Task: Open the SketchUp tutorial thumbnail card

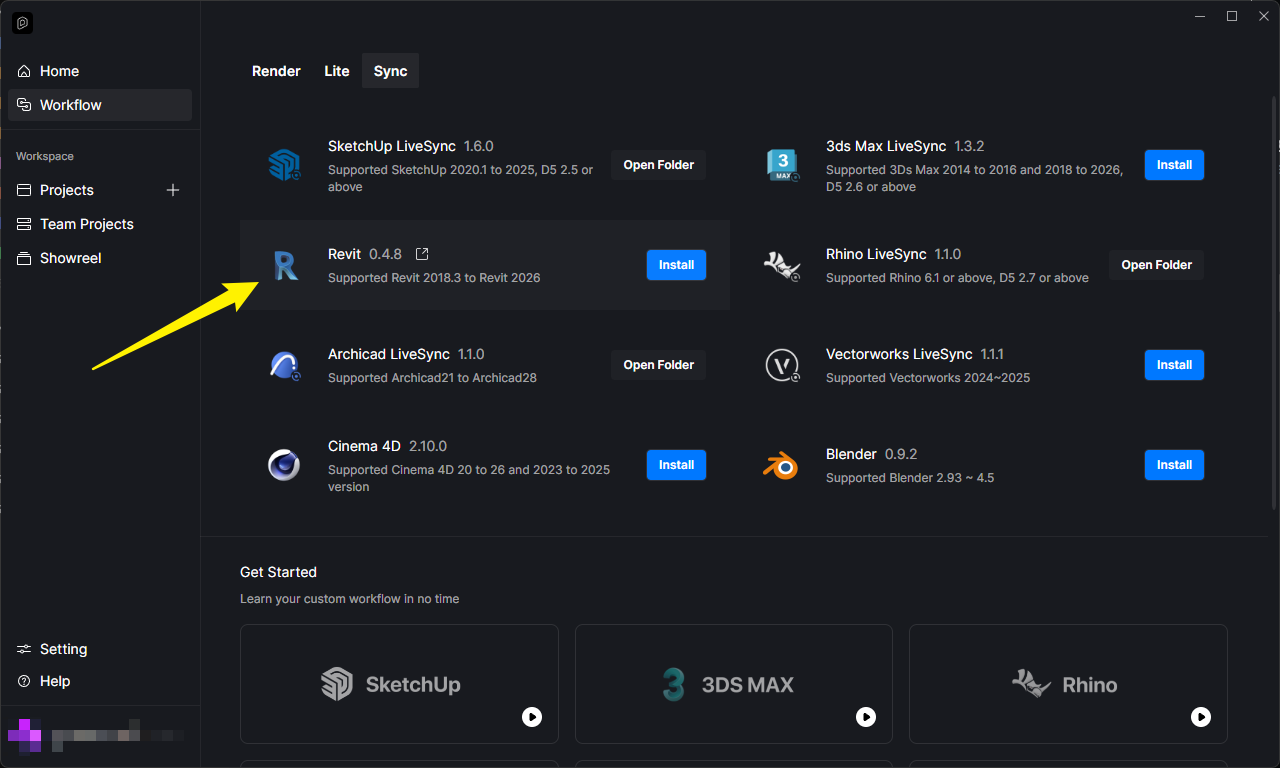Action: point(399,684)
